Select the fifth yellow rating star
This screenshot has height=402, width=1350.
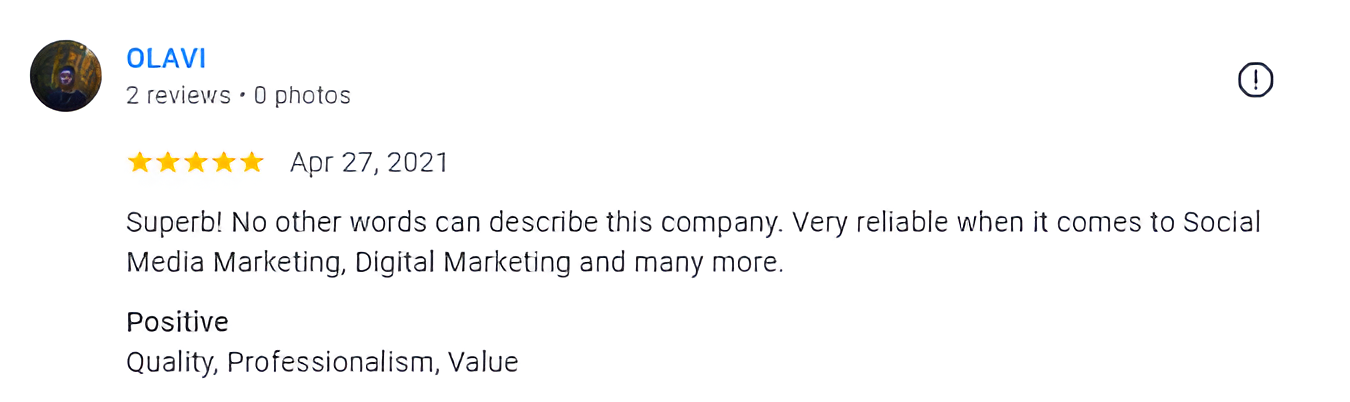click(x=252, y=162)
